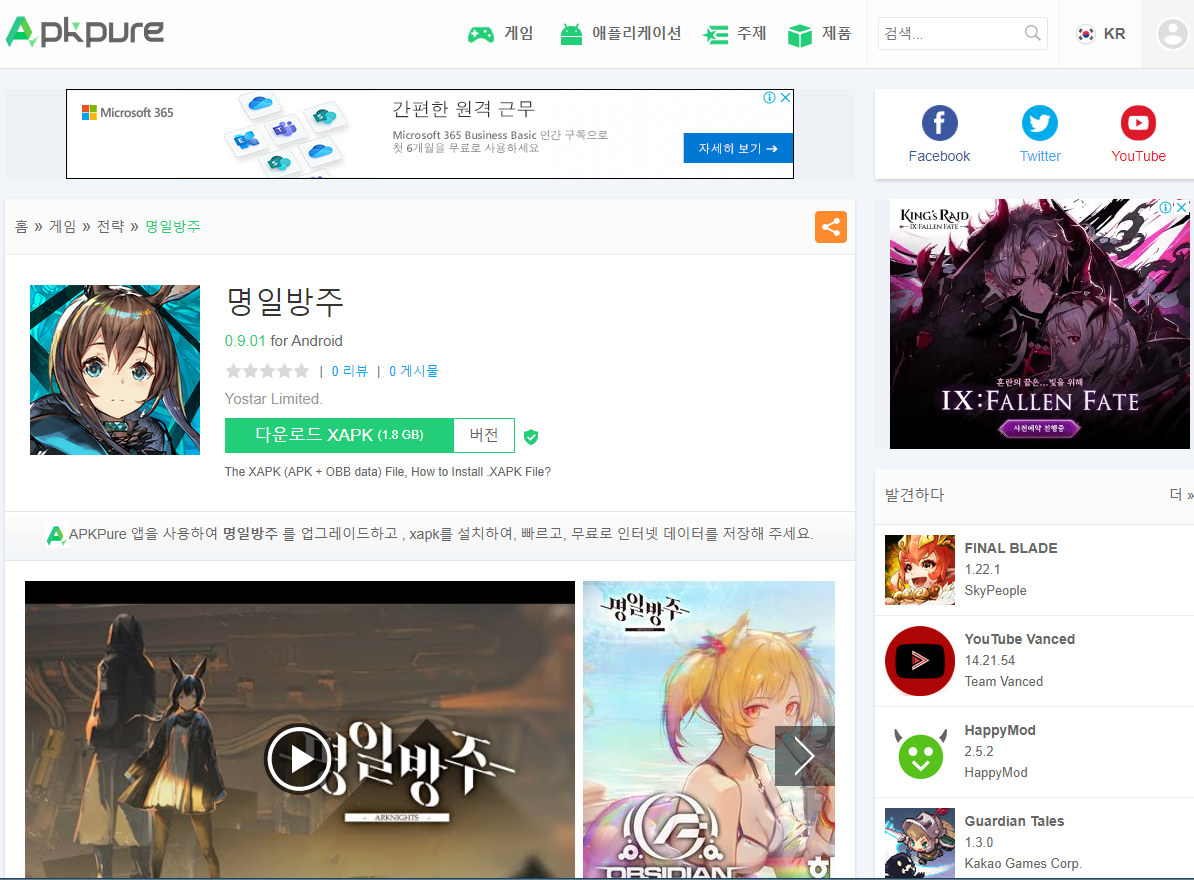The height and width of the screenshot is (880, 1194).
Task: Open the 제품 (Products) menu
Action: pyautogui.click(x=819, y=33)
